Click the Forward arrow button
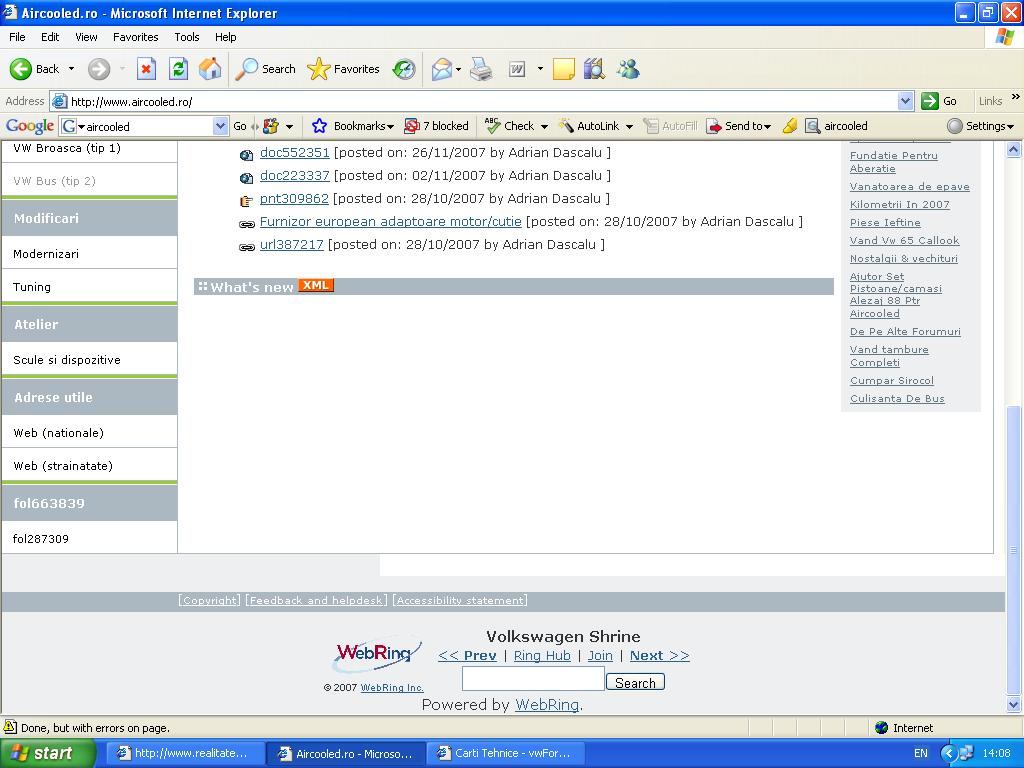Viewport: 1024px width, 768px height. pos(99,69)
